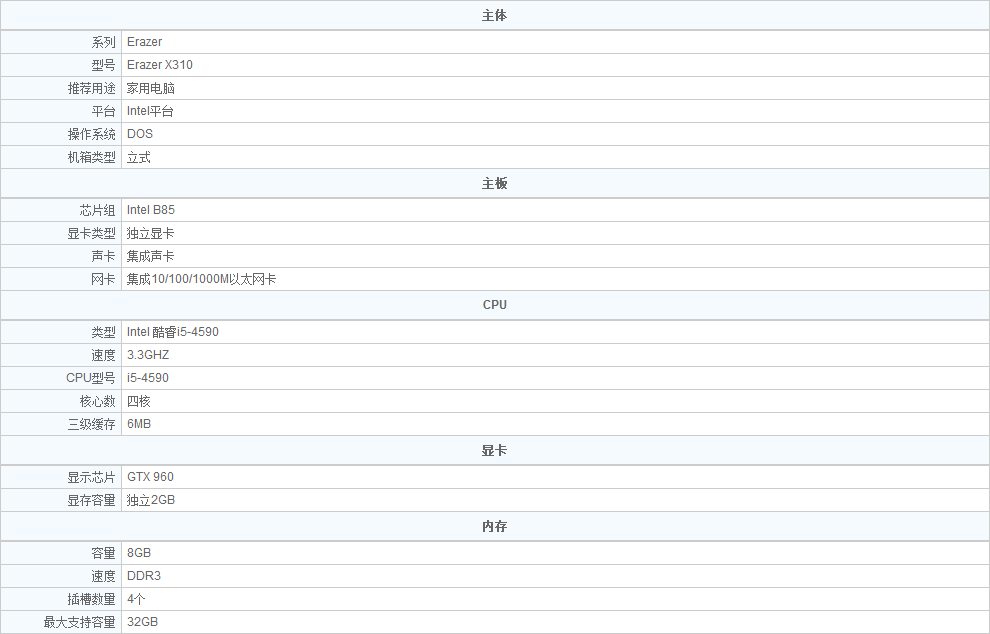Screen dimensions: 990x634
Task: Click the 机箱类型 label
Action: click(x=92, y=158)
